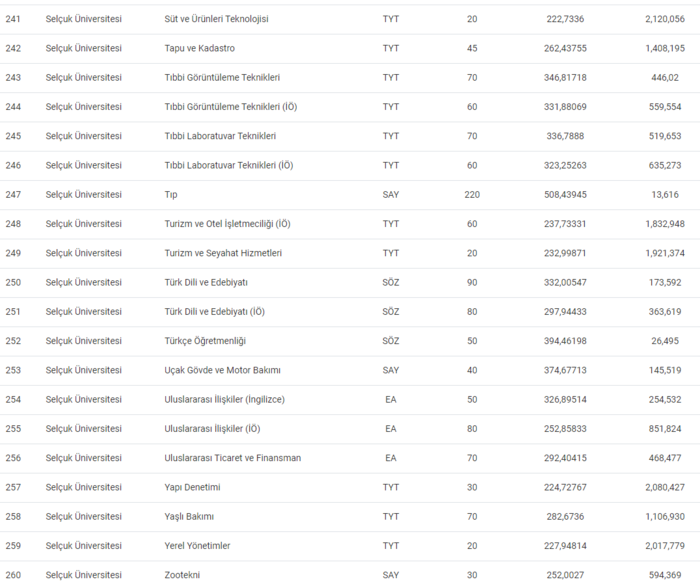Click Tıbbi Görüntüleme Teknikleri (İÖ) program entry
700x586 pixels.
pyautogui.click(x=230, y=107)
